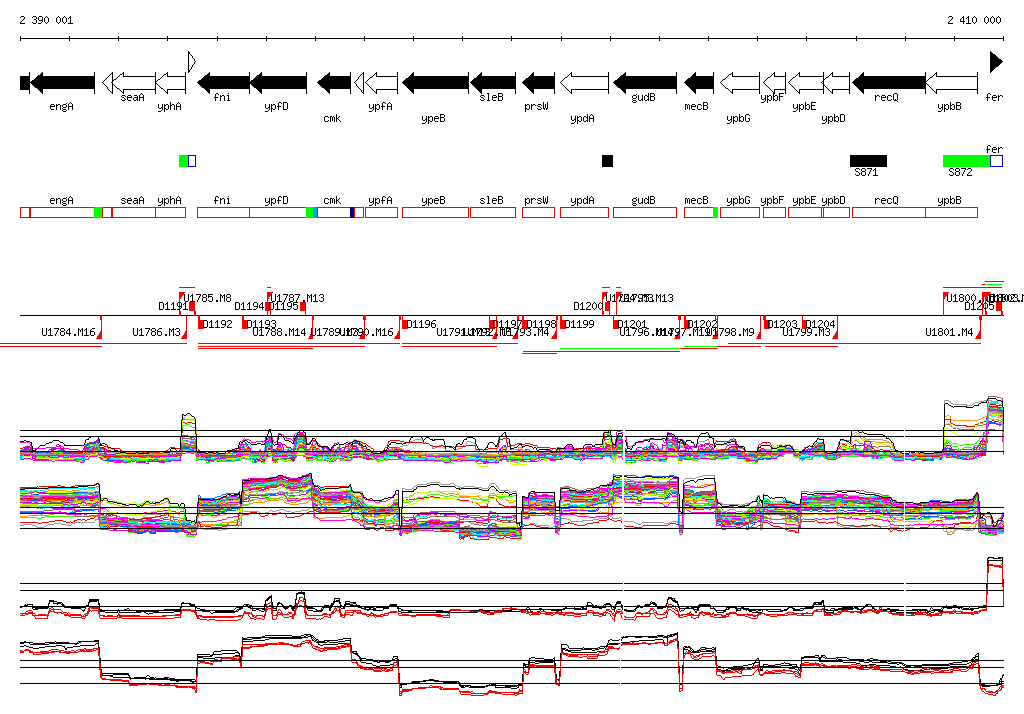Click the white ypbB gene arrow
The width and height of the screenshot is (1024, 714).
[x=952, y=82]
